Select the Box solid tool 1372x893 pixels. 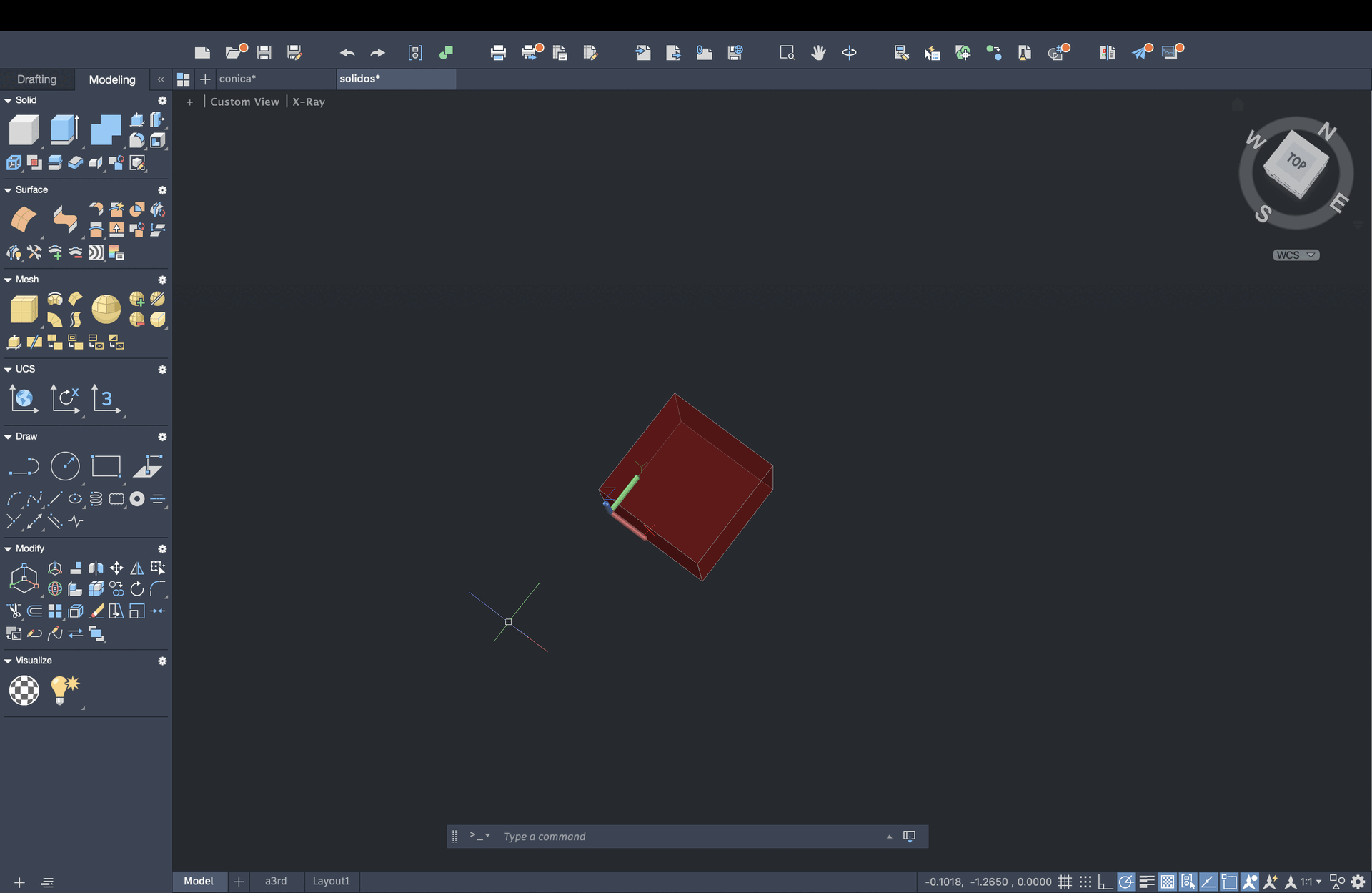[x=24, y=131]
